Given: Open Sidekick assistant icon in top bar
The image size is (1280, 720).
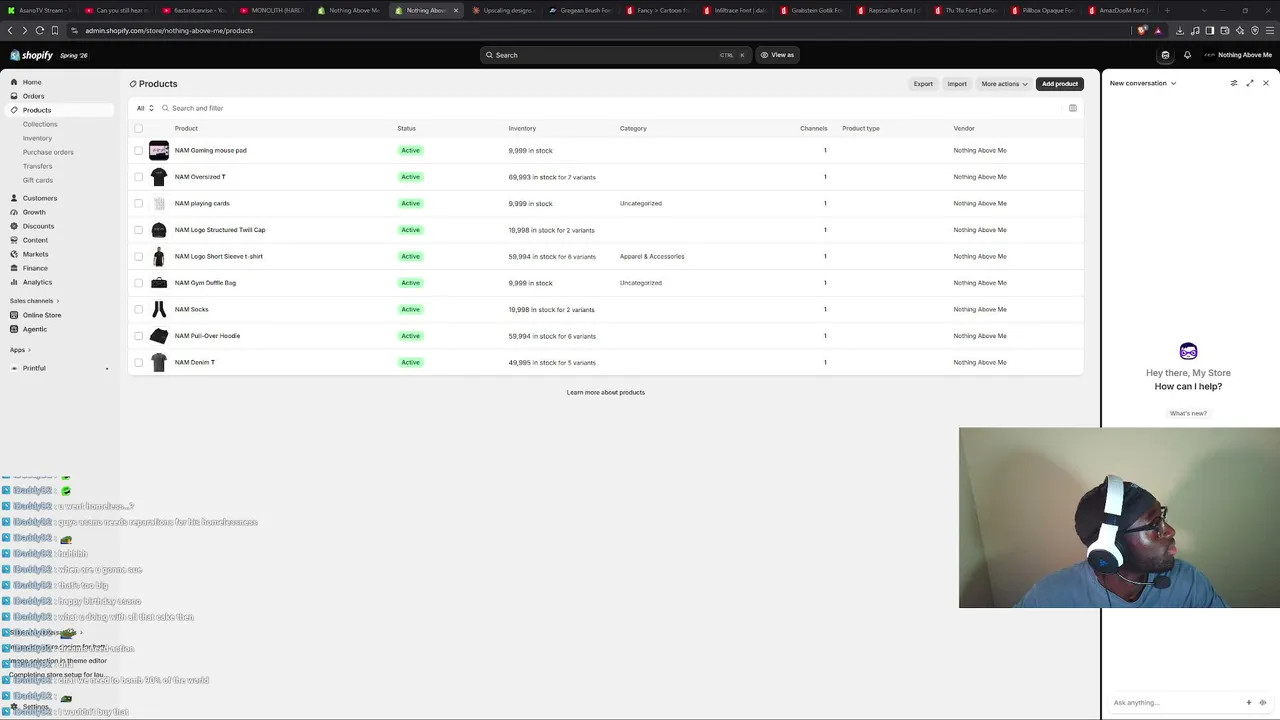Looking at the screenshot, I should pos(1165,55).
